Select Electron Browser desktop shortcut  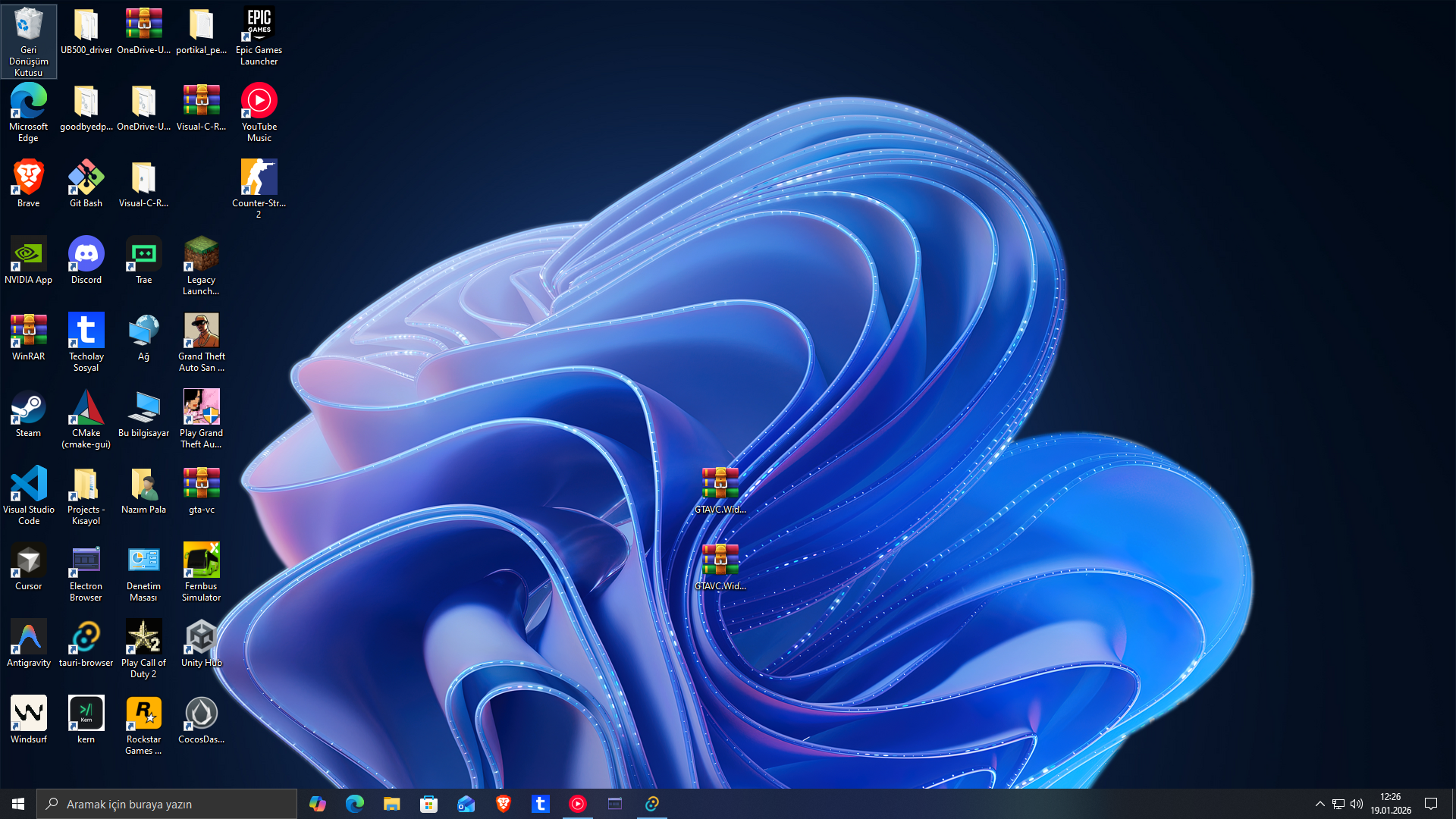tap(86, 572)
